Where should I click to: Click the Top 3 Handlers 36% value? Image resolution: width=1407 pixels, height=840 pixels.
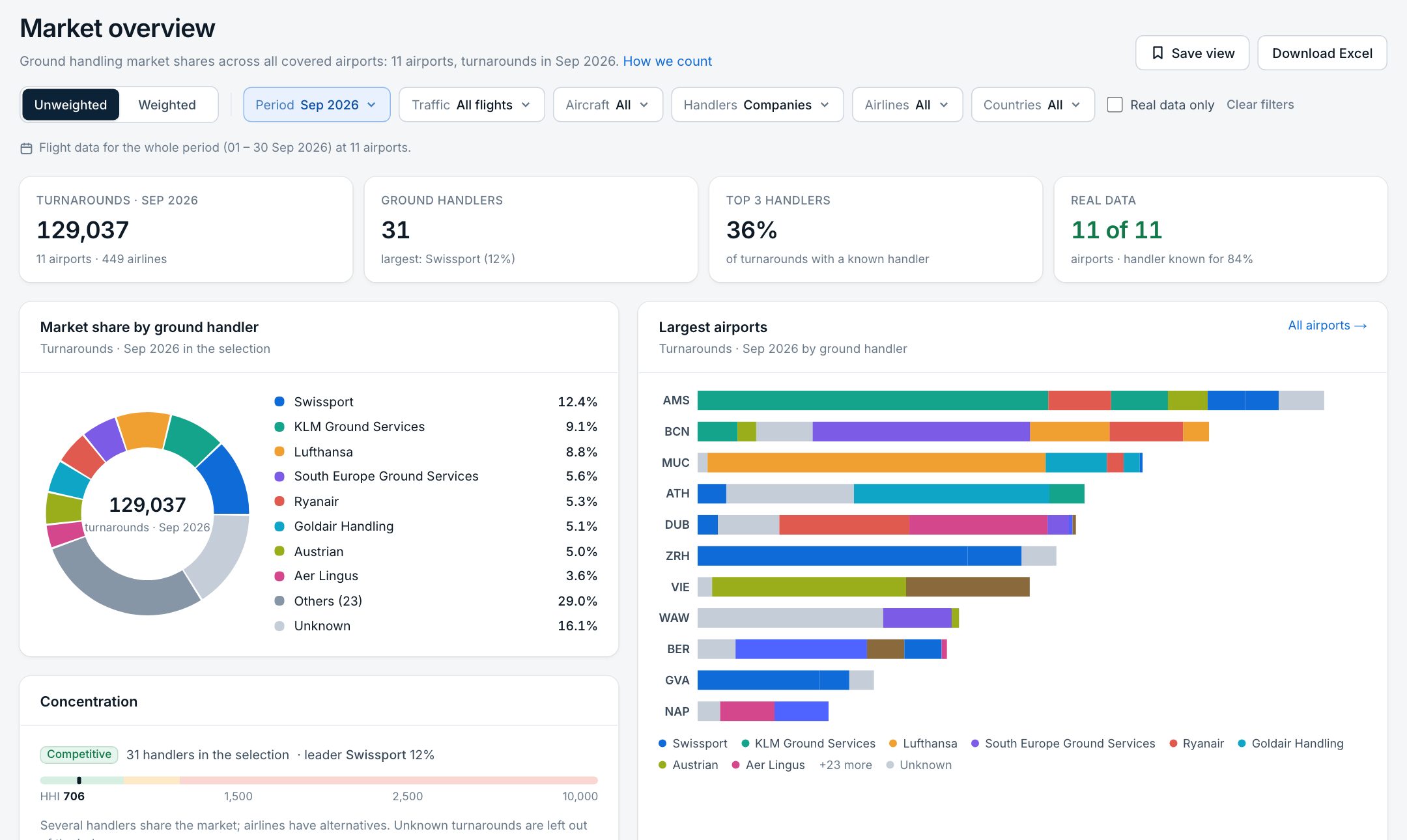(751, 230)
